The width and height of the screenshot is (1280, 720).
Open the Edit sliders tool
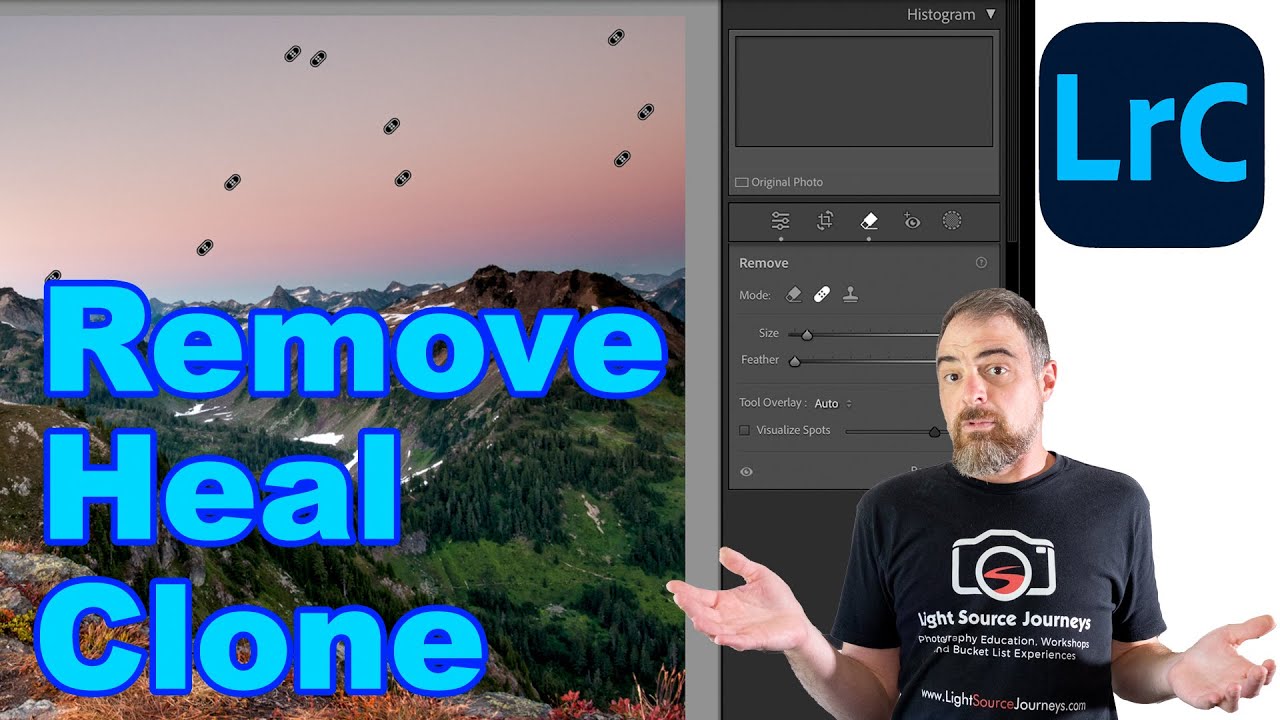[x=781, y=221]
